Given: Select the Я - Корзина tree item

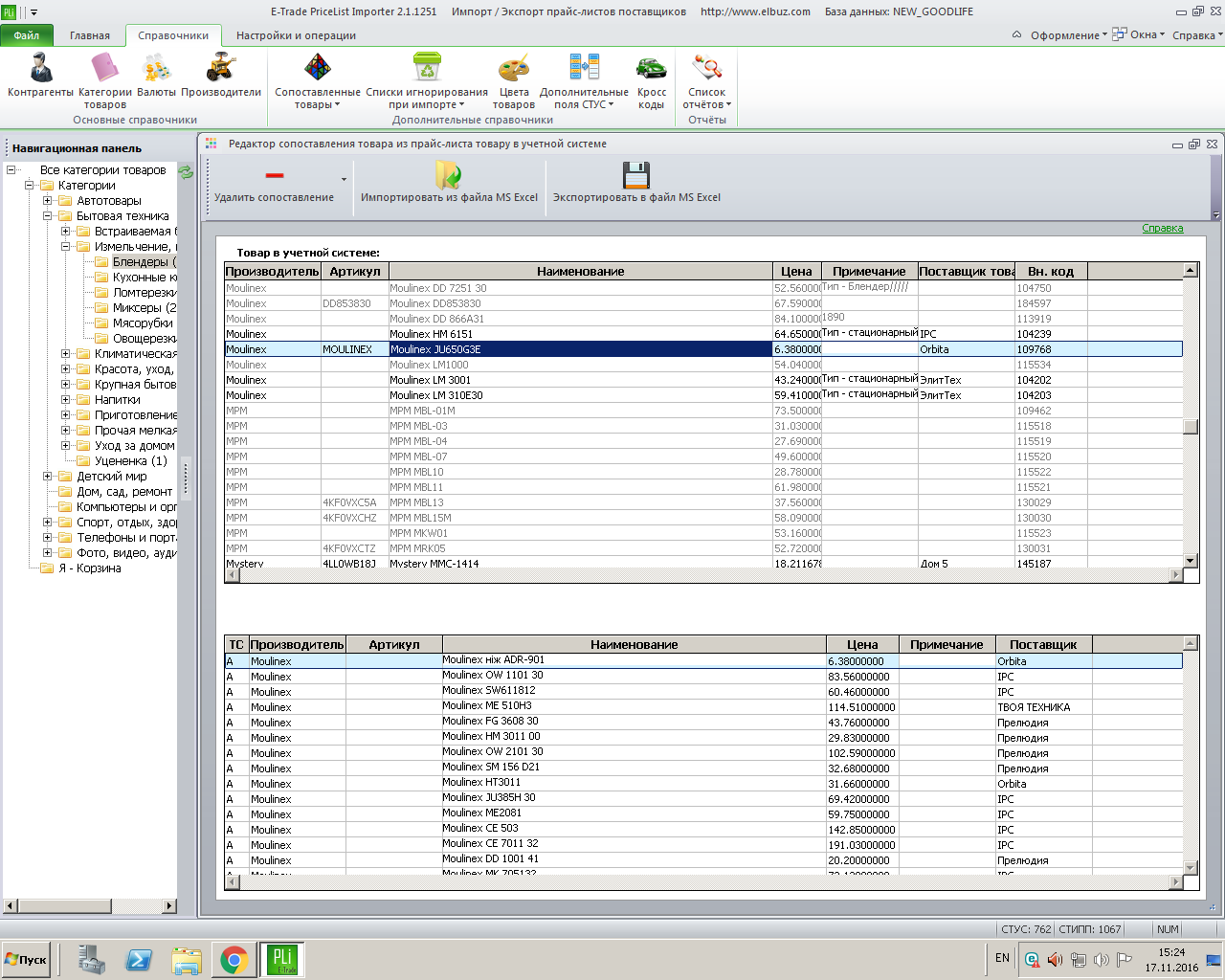Looking at the screenshot, I should point(90,568).
